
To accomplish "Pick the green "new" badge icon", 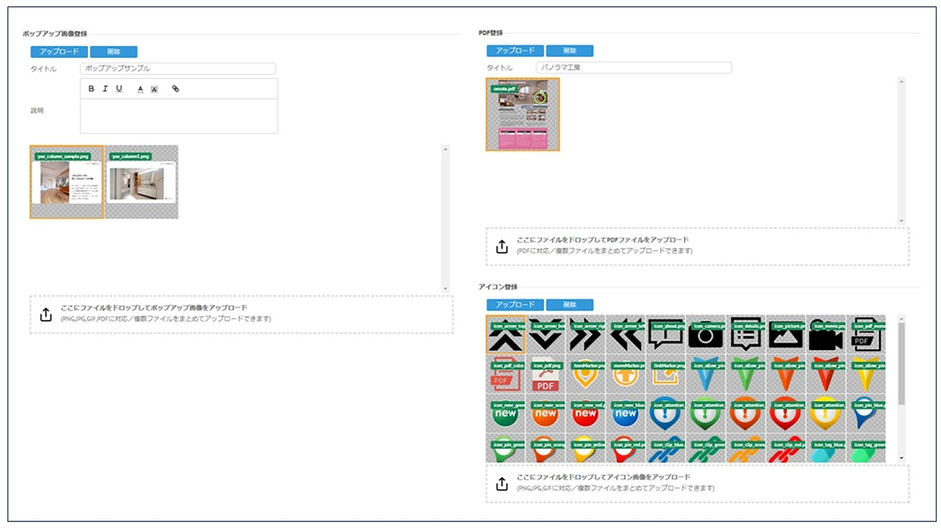I will [x=505, y=410].
